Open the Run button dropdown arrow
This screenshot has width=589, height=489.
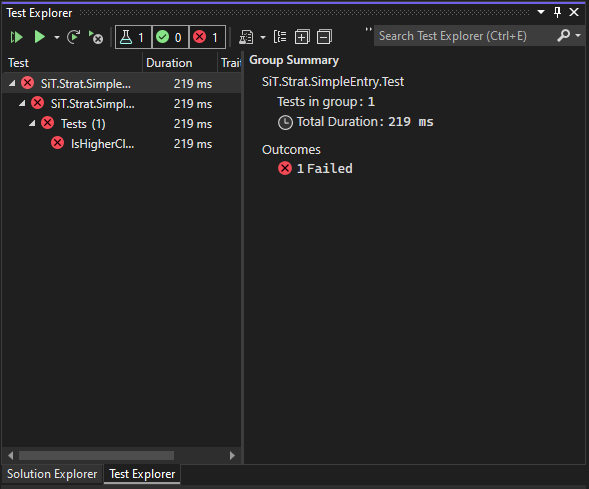57,37
